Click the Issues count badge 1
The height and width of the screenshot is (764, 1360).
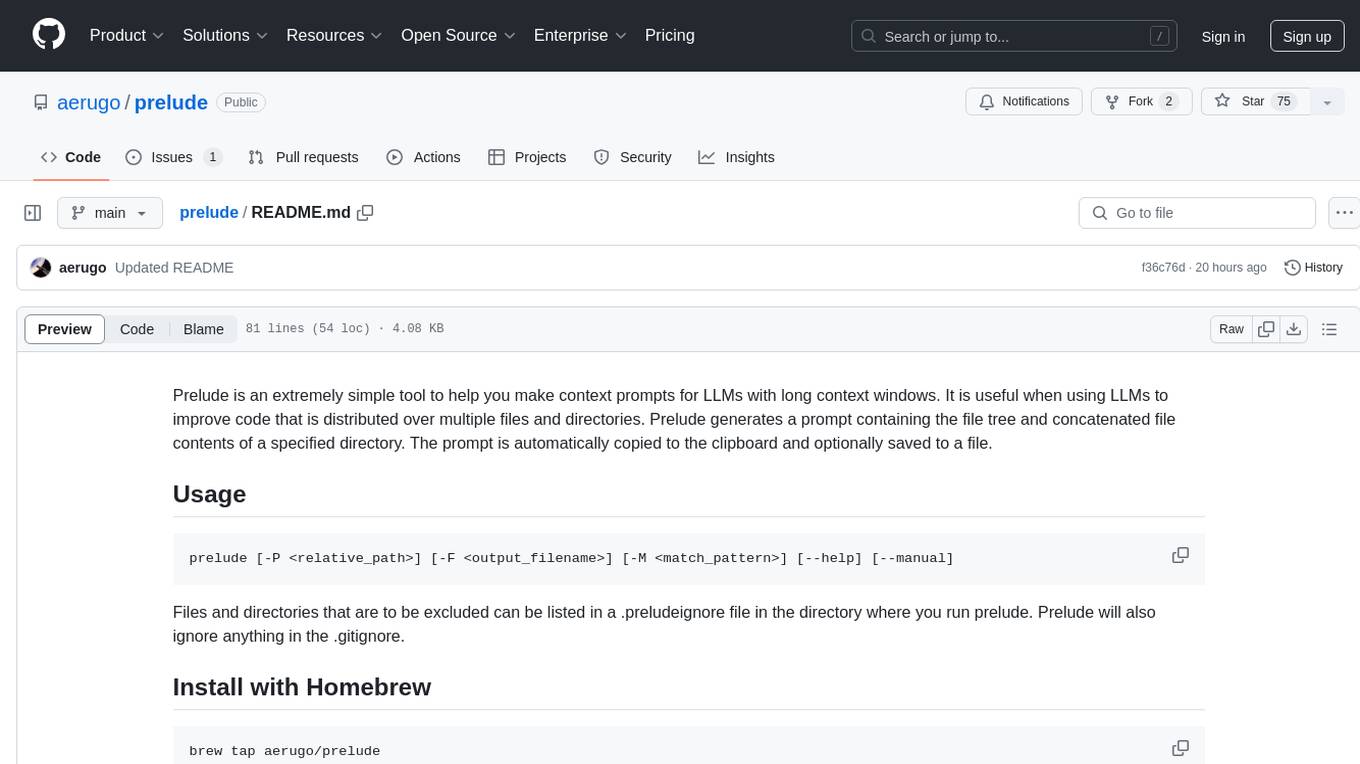(x=212, y=157)
